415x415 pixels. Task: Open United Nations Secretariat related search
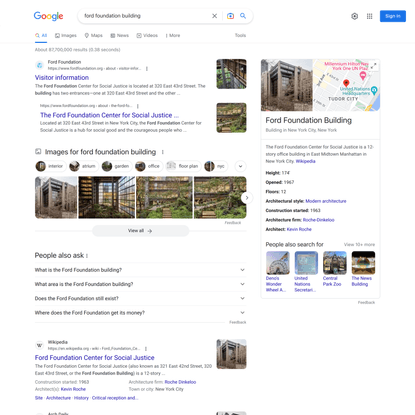(306, 272)
